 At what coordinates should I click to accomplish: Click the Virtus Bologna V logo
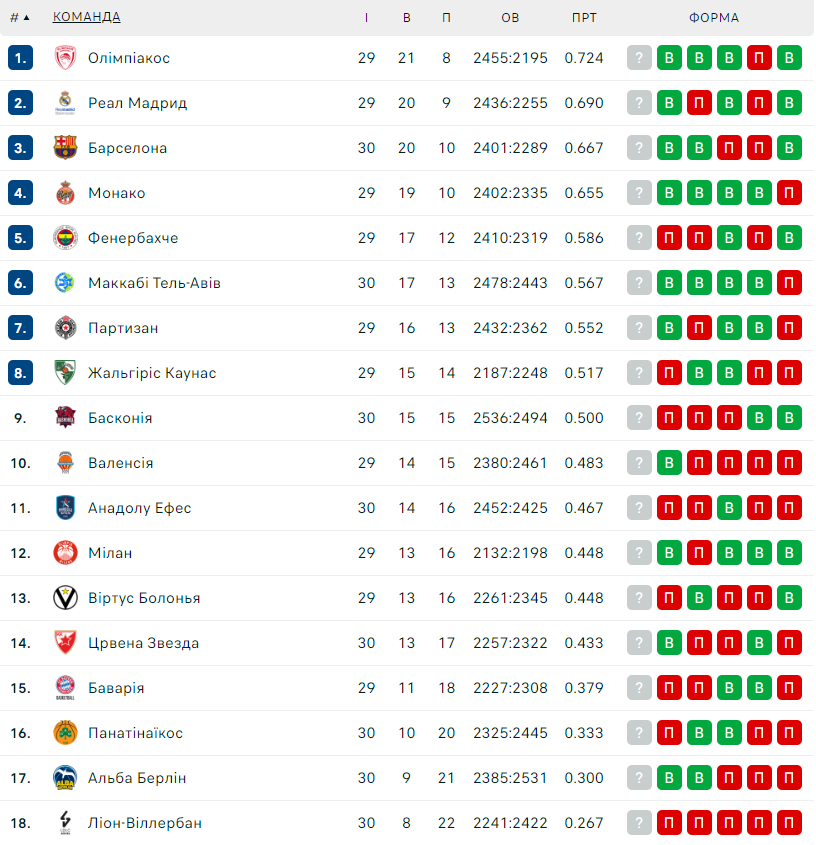(x=65, y=598)
